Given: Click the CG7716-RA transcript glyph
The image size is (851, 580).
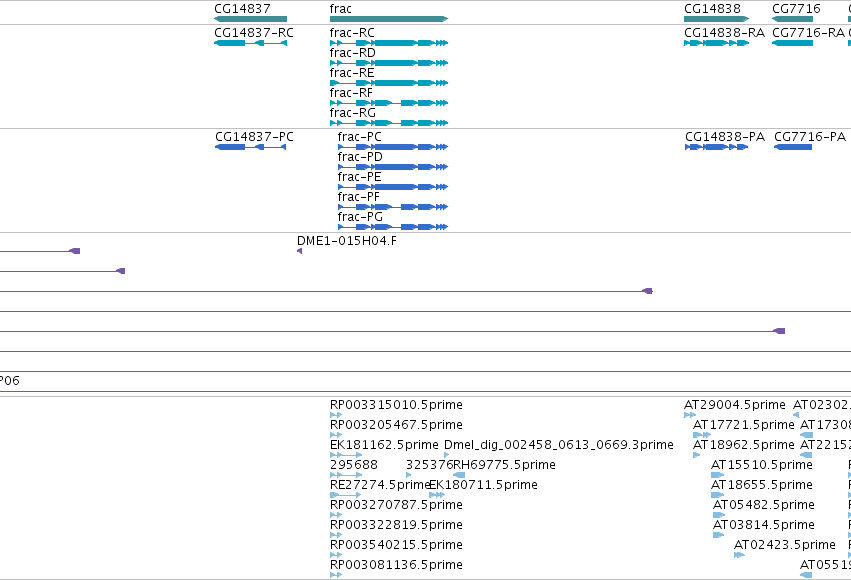Looking at the screenshot, I should [x=792, y=43].
